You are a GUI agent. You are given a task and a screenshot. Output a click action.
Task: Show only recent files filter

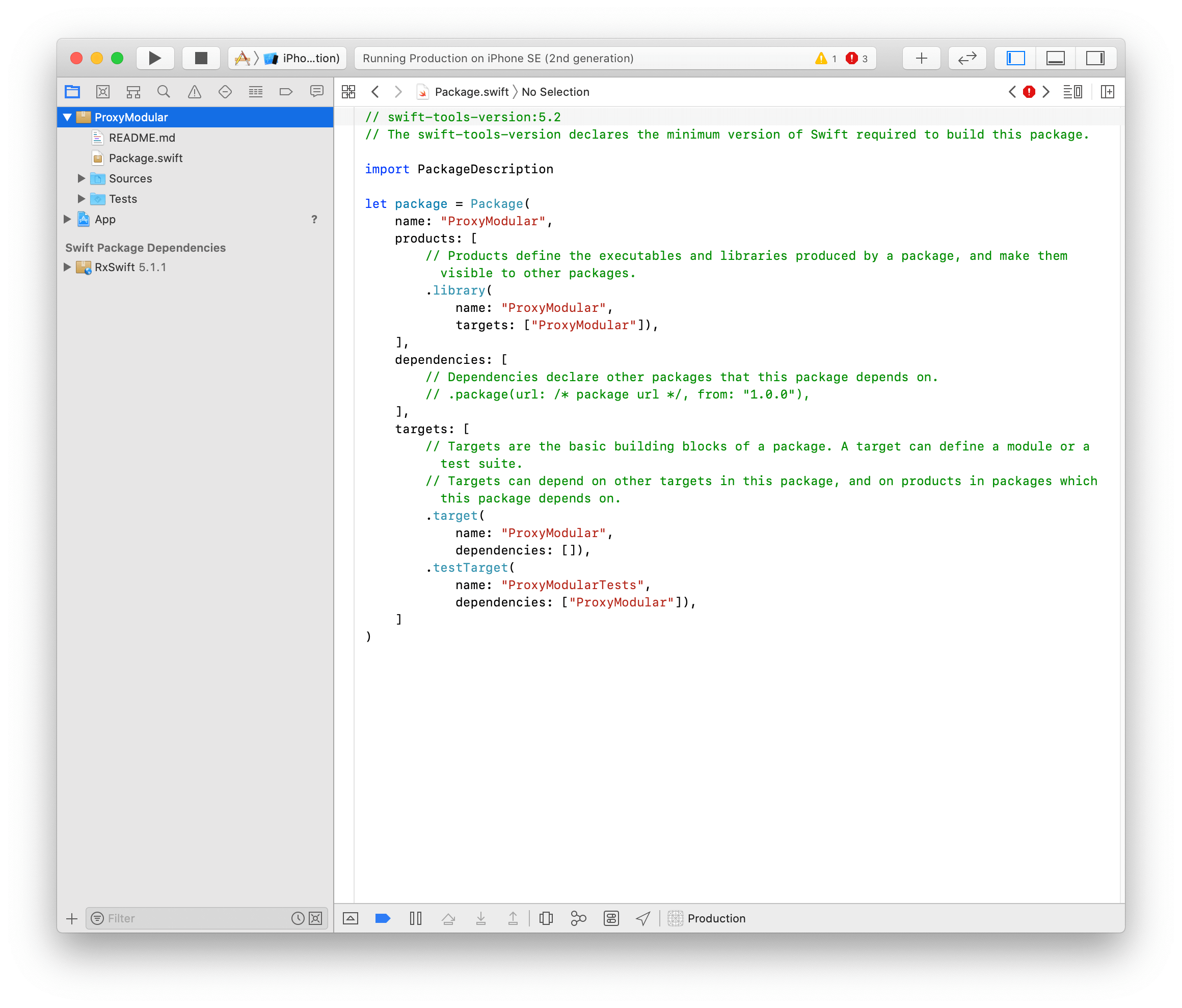click(298, 918)
